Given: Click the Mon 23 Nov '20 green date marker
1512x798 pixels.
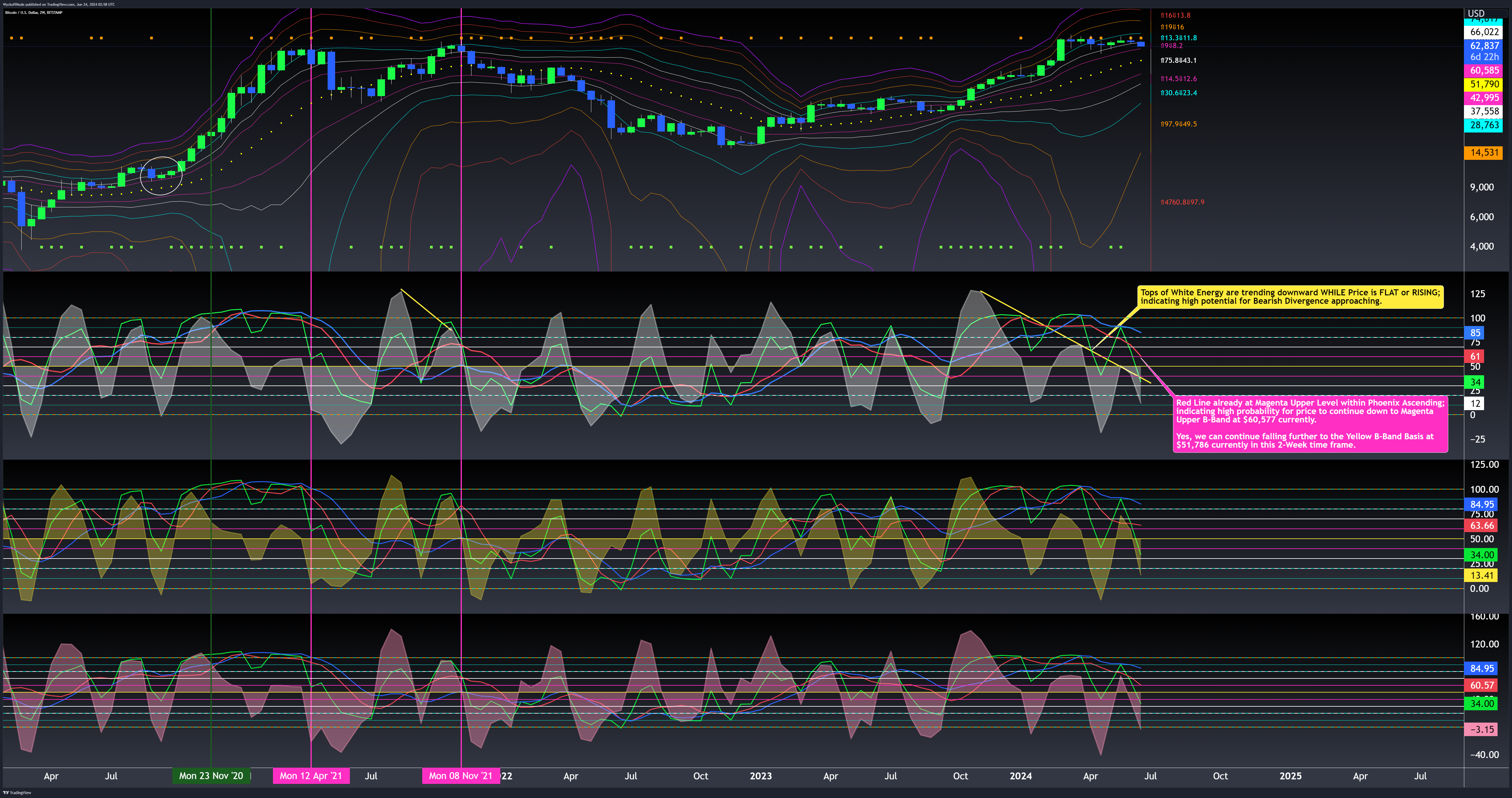Looking at the screenshot, I should [211, 776].
